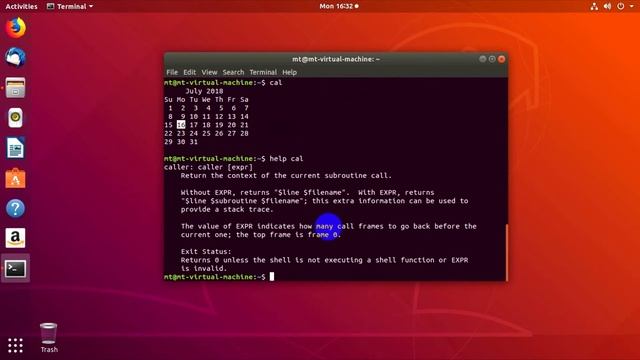Open the View menu in Terminal
This screenshot has width=640, height=360.
pos(209,72)
